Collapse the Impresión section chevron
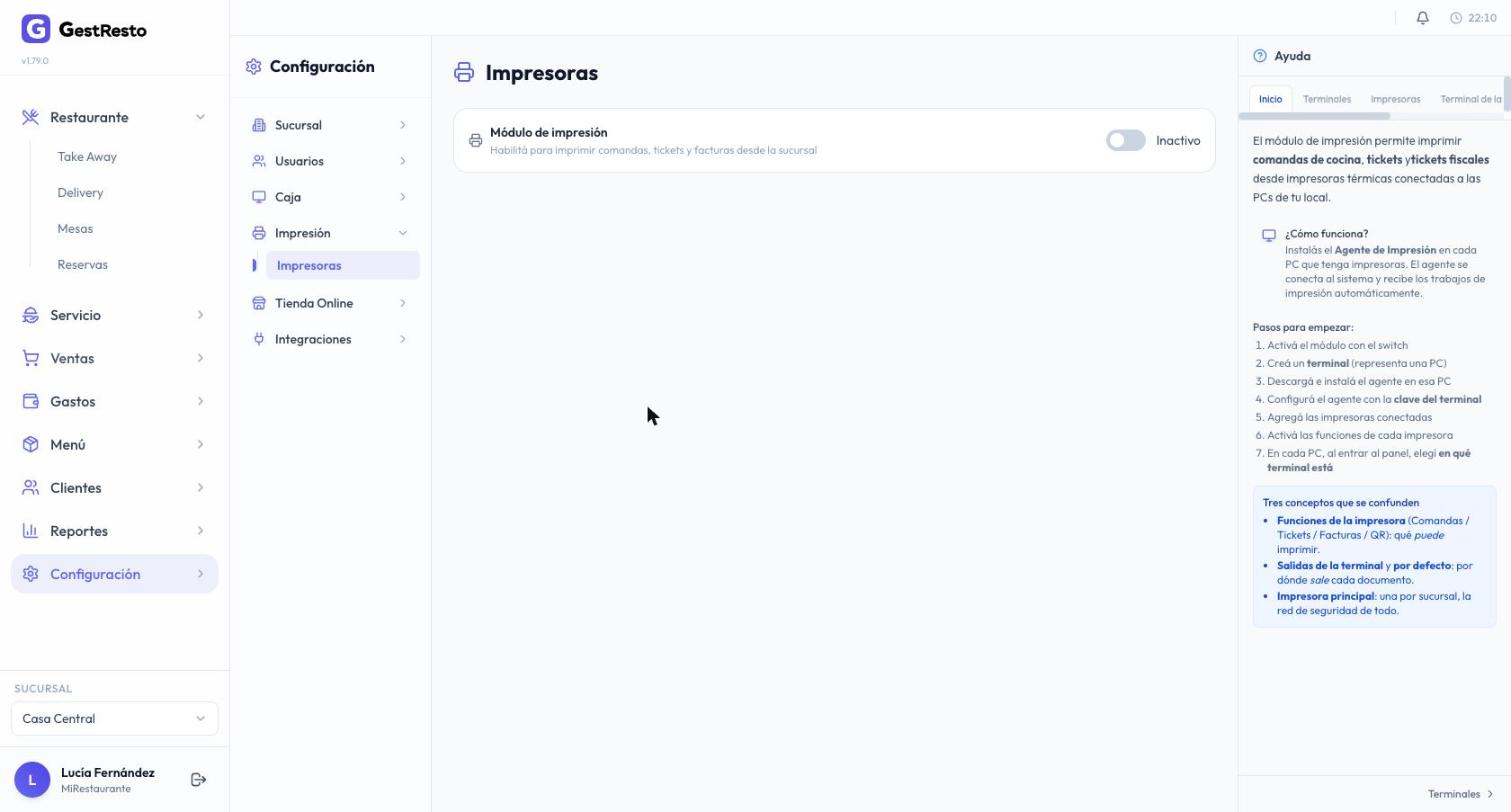 403,233
